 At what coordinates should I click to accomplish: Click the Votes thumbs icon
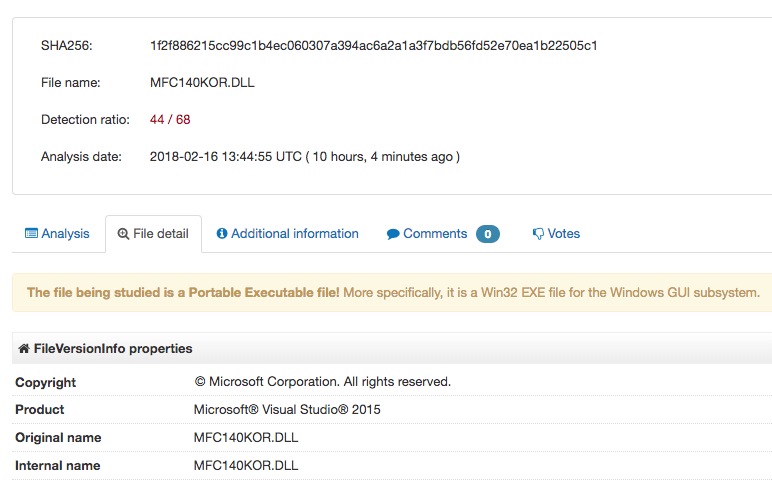[x=538, y=234]
